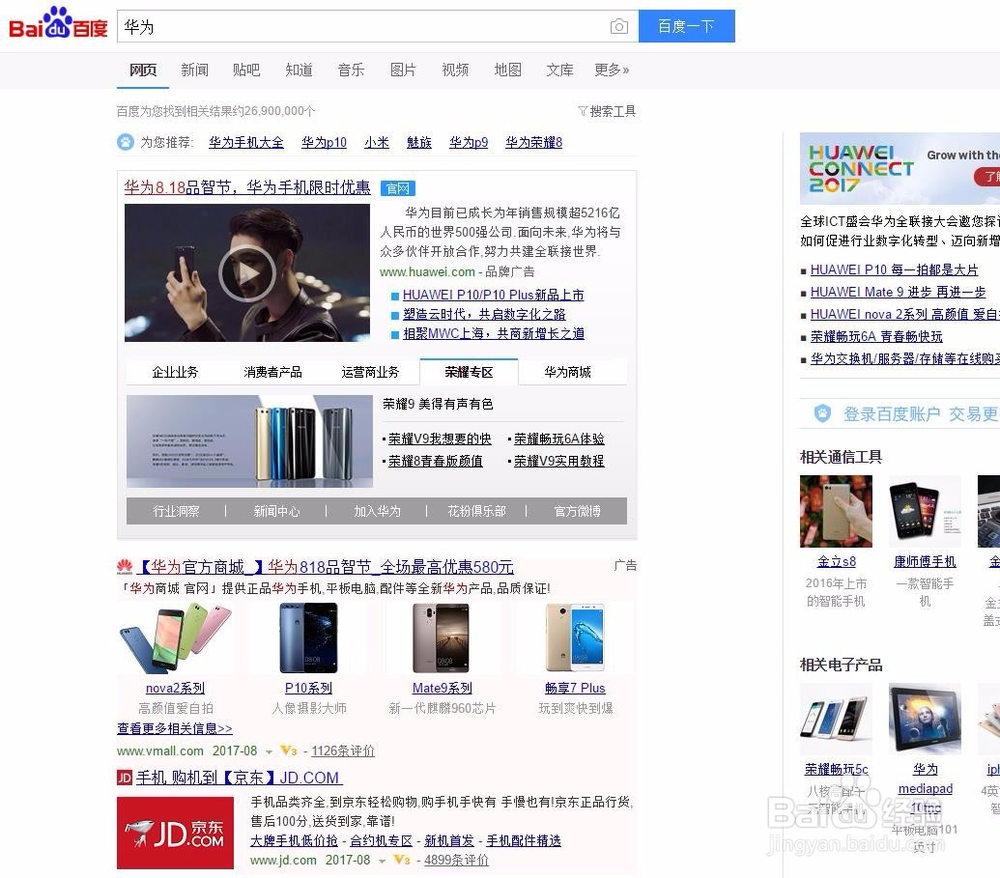Image resolution: width=1000 pixels, height=878 pixels.
Task: Click the 荣耀9 phones banner image
Action: point(249,441)
